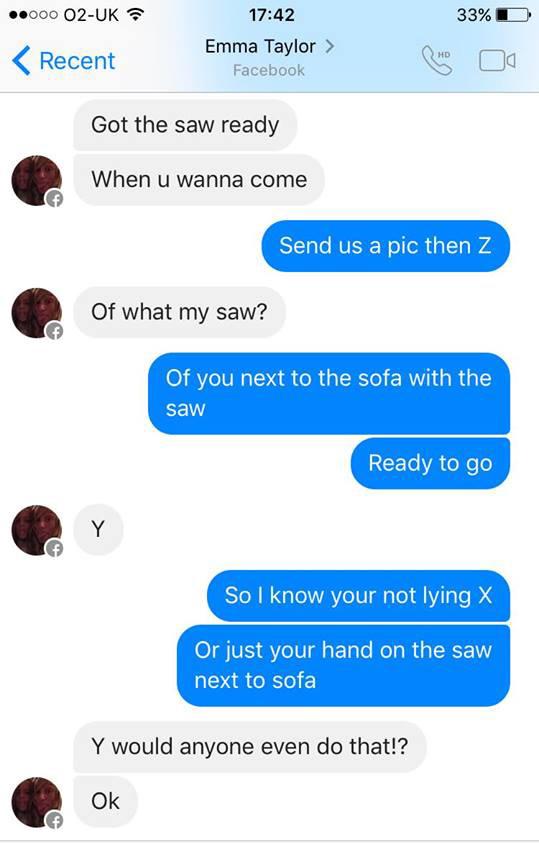Tap the 17:42 clock in status bar
Image resolution: width=539 pixels, height=843 pixels.
tap(271, 15)
